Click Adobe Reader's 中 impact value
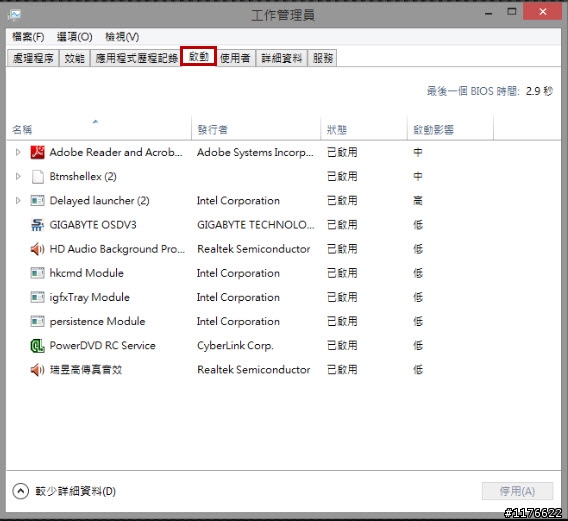This screenshot has width=568, height=521. point(418,152)
